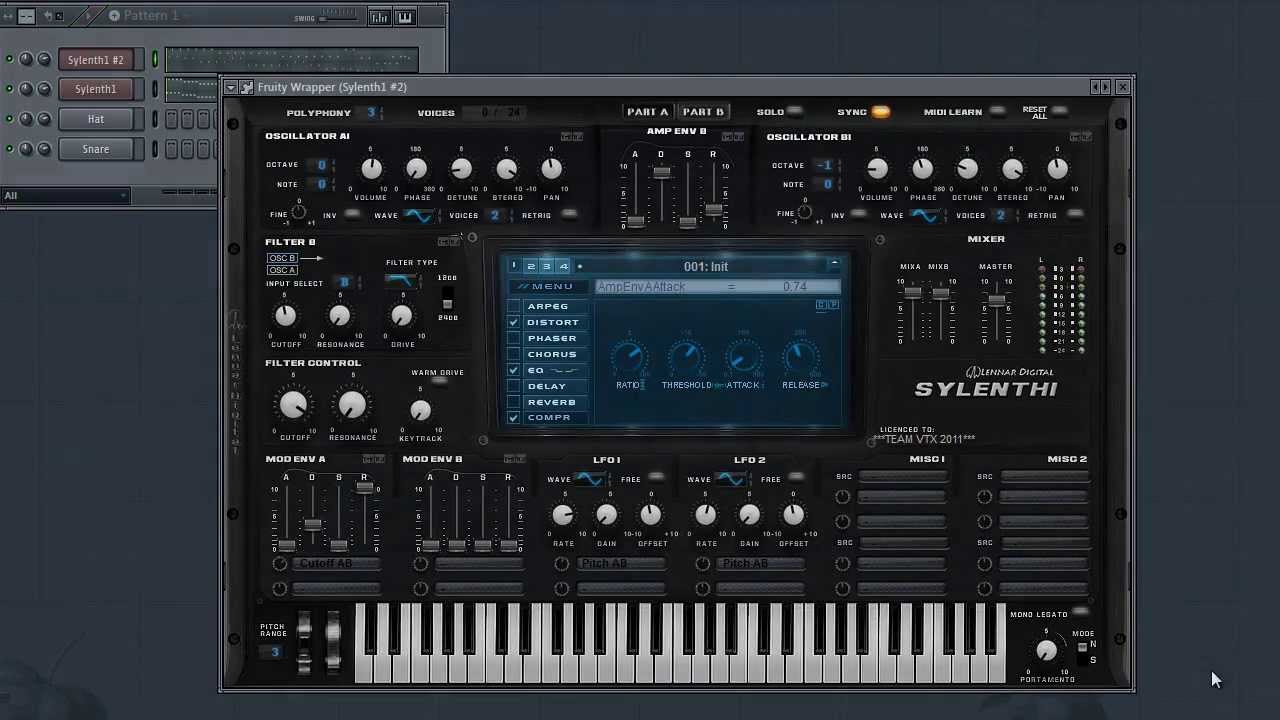Enable the DELAY effect checkbox

pyautogui.click(x=514, y=386)
